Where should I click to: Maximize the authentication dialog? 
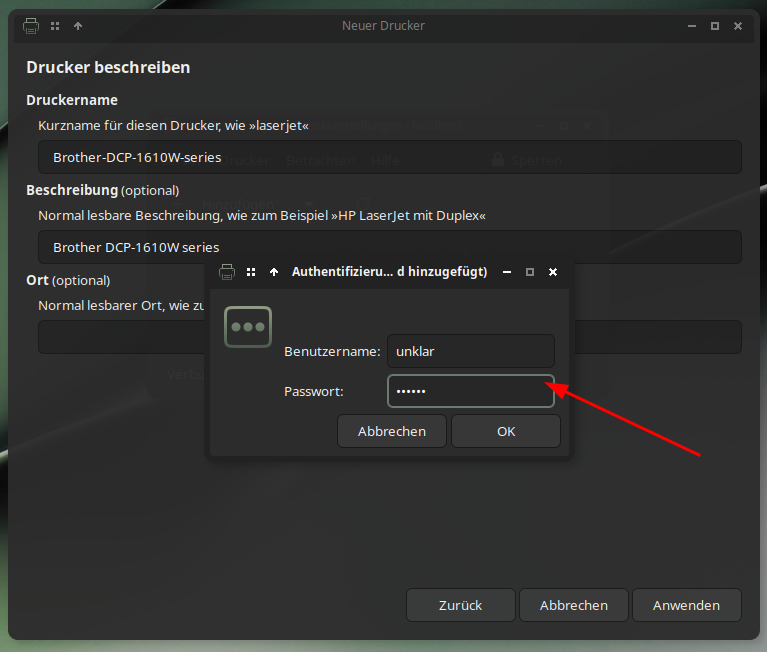click(x=530, y=272)
